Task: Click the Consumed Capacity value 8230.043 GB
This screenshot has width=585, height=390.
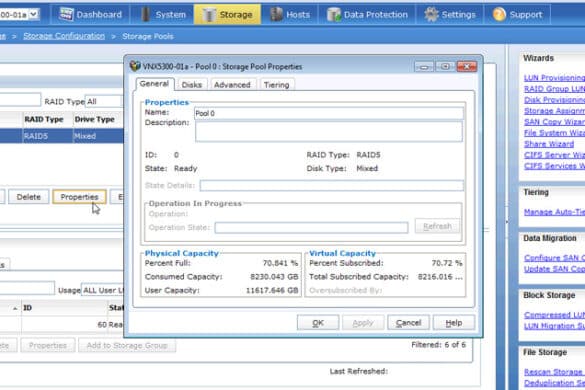Action: pos(274,277)
